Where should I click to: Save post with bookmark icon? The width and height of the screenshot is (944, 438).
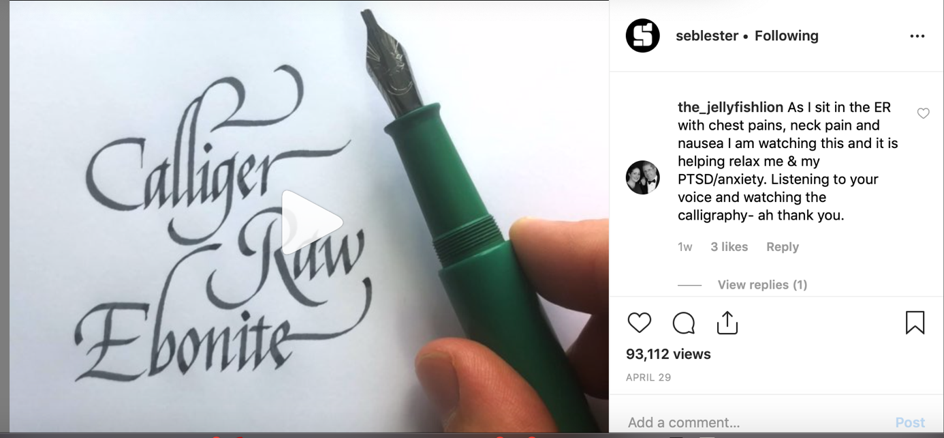click(x=914, y=322)
